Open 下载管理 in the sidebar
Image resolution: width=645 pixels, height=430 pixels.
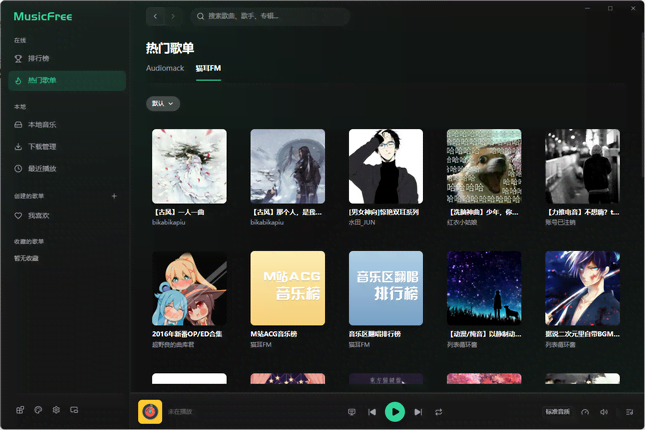pos(42,147)
